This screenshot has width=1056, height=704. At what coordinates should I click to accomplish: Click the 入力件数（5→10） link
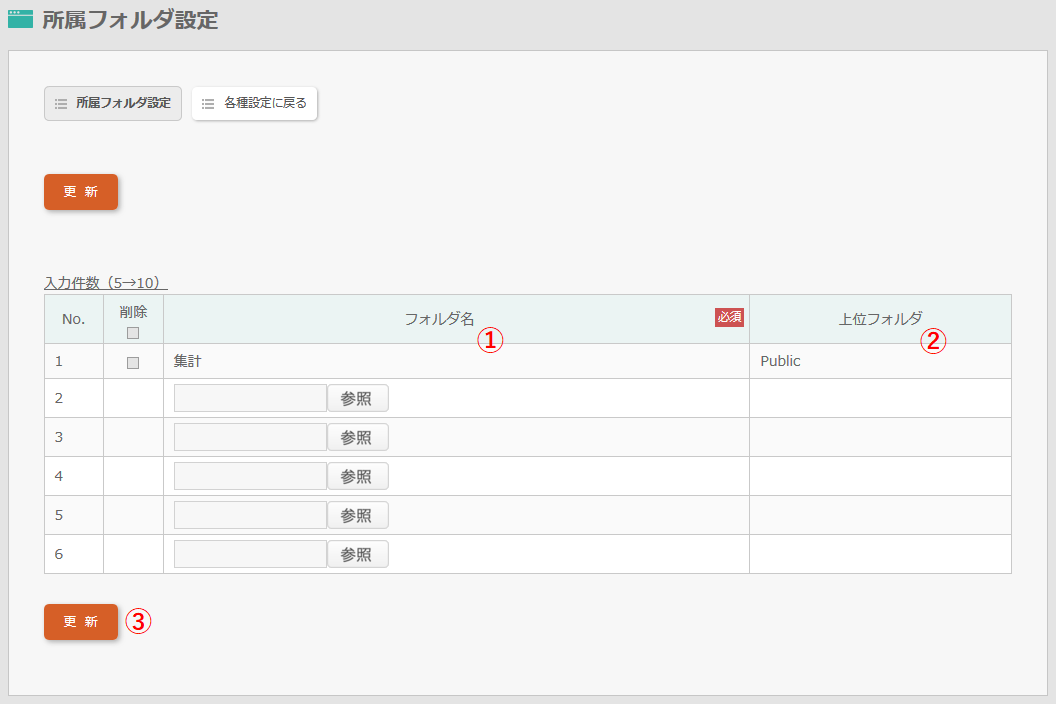pos(105,283)
